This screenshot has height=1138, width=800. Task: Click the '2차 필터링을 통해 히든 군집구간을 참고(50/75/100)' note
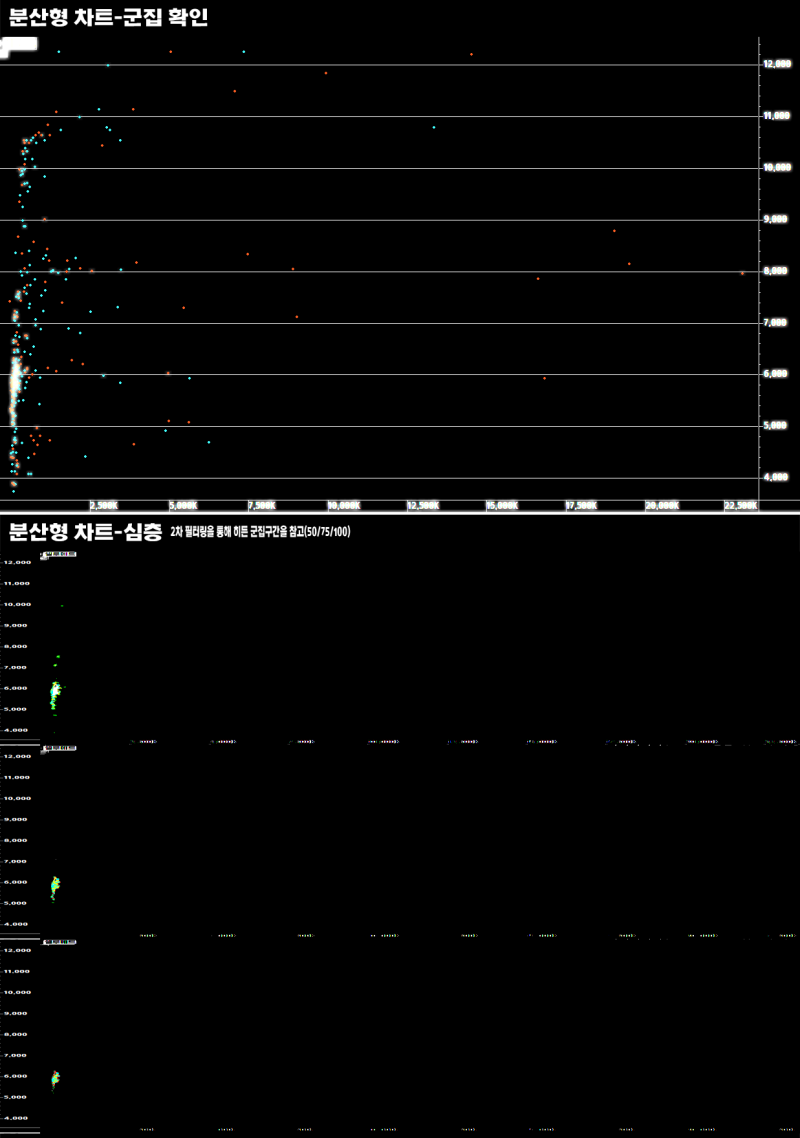pyautogui.click(x=260, y=532)
